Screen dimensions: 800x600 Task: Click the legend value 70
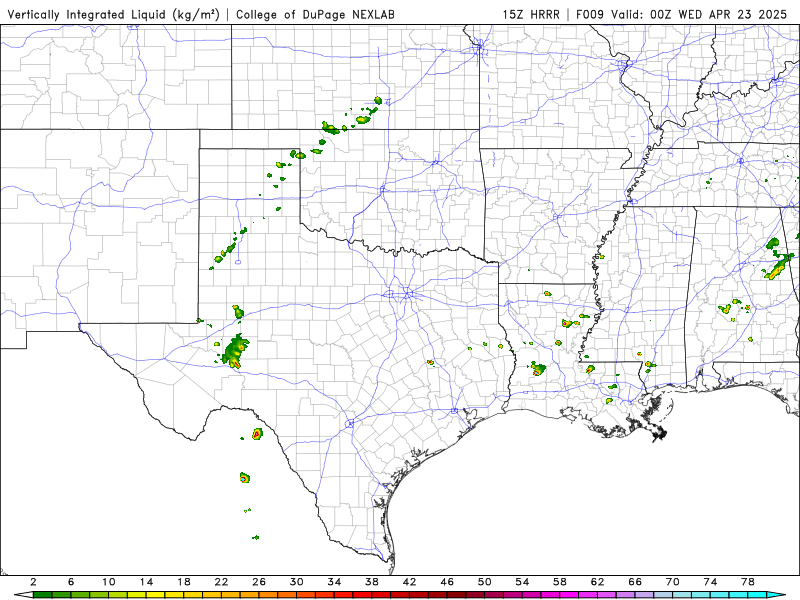[672, 582]
